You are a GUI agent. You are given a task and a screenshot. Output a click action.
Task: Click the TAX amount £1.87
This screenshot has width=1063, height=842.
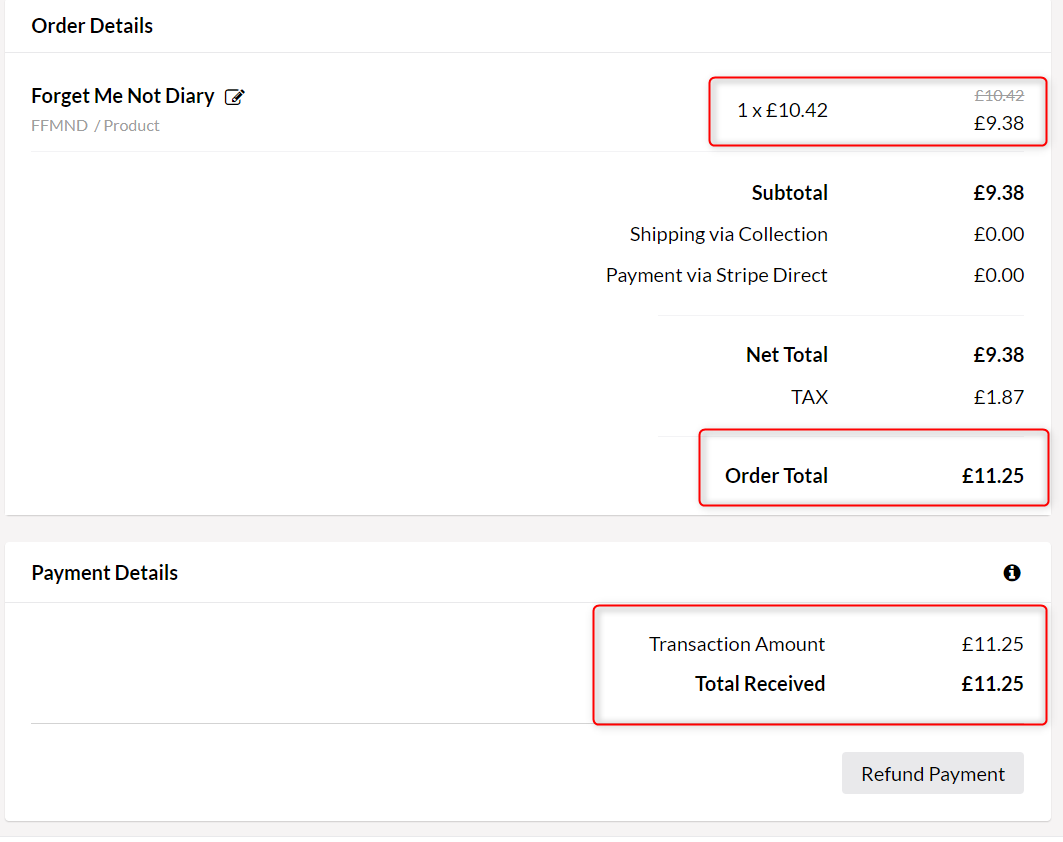999,397
